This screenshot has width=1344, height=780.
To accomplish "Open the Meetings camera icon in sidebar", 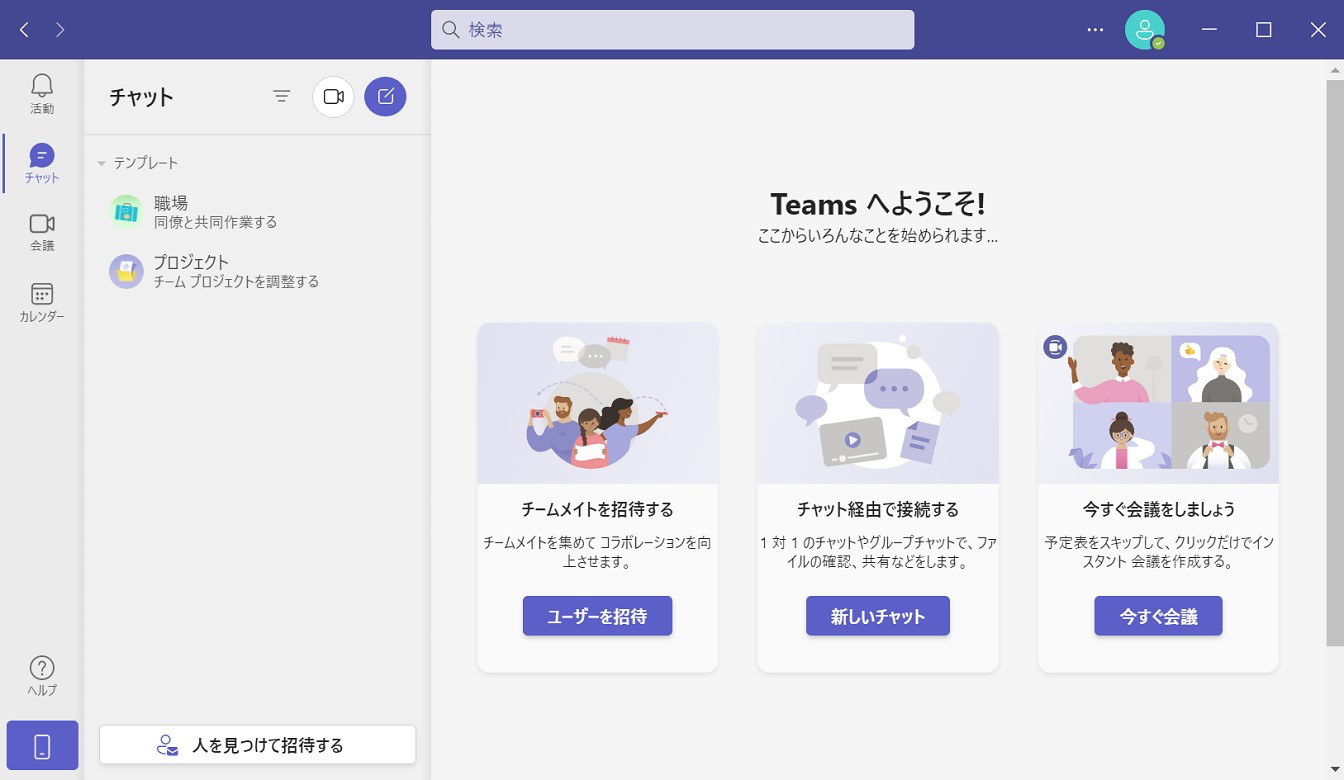I will 42,231.
